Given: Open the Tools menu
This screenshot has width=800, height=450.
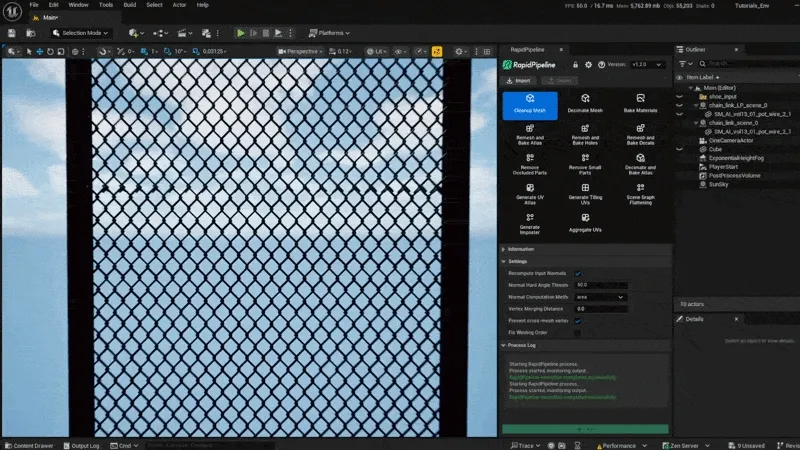Looking at the screenshot, I should [x=106, y=5].
